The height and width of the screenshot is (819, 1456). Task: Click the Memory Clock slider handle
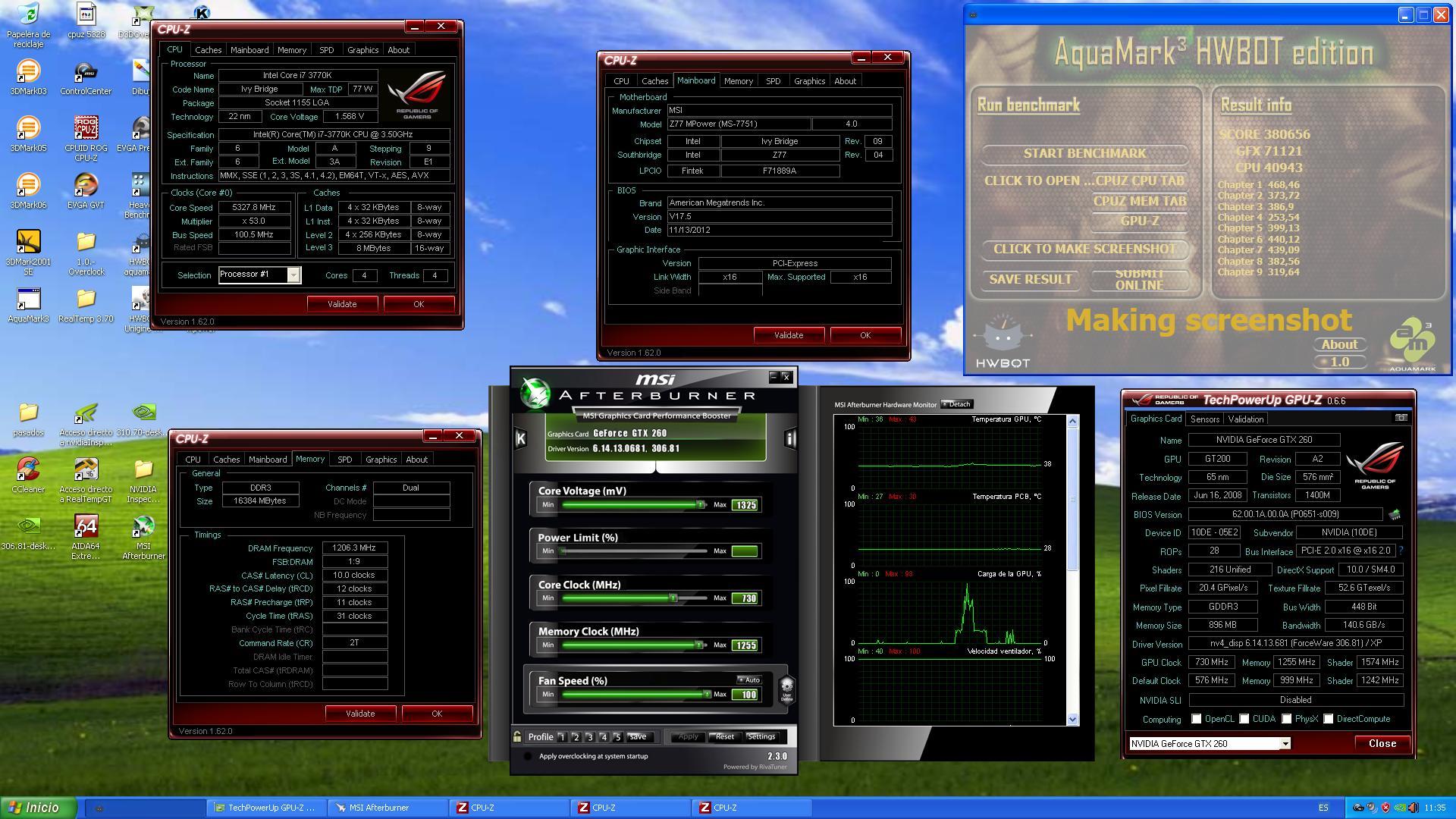point(698,645)
